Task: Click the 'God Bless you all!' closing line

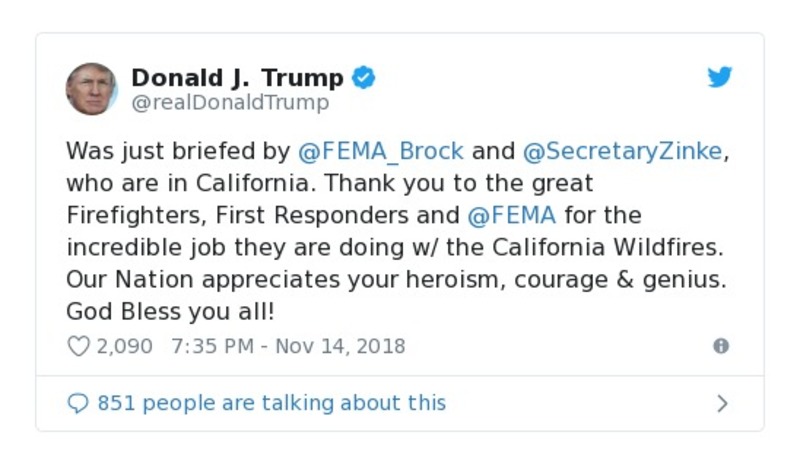Action: pyautogui.click(x=170, y=312)
